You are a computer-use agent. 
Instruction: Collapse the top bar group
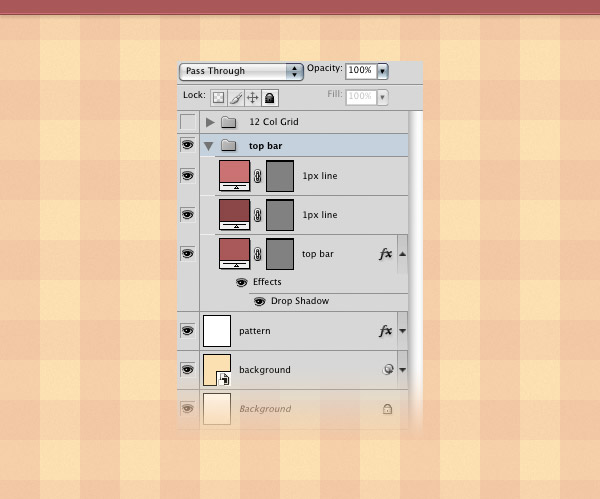point(209,146)
